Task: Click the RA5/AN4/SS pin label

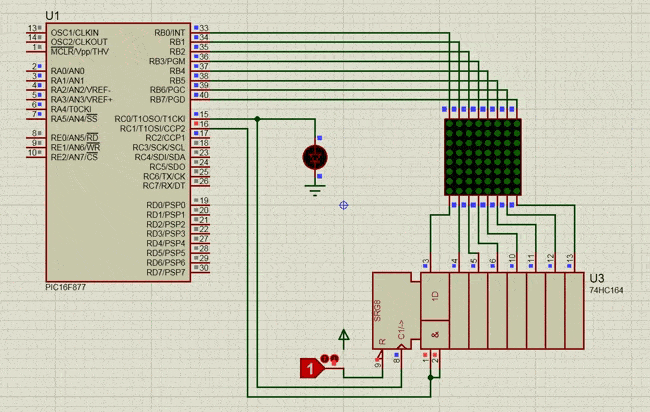Action: (74, 119)
